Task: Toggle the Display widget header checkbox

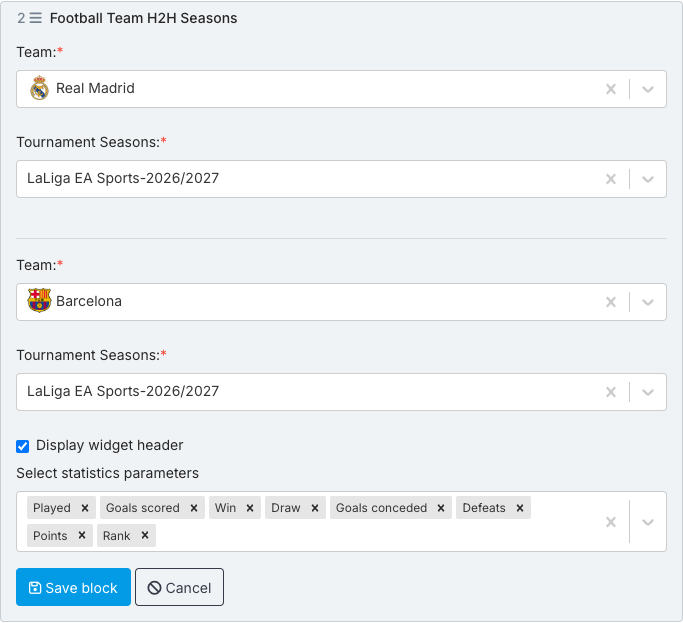Action: (x=23, y=446)
